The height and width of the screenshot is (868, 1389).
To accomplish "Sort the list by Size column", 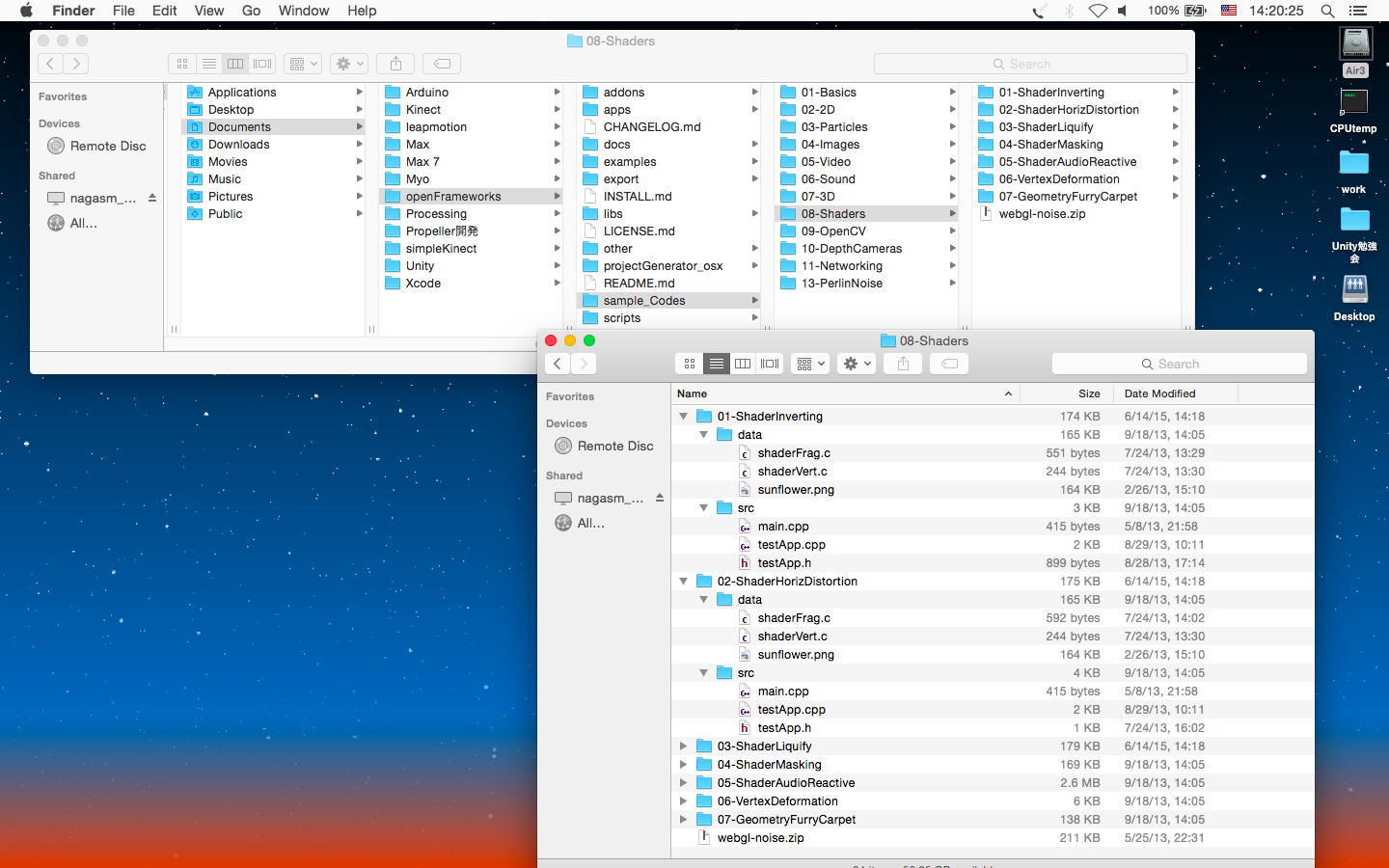I will point(1089,393).
